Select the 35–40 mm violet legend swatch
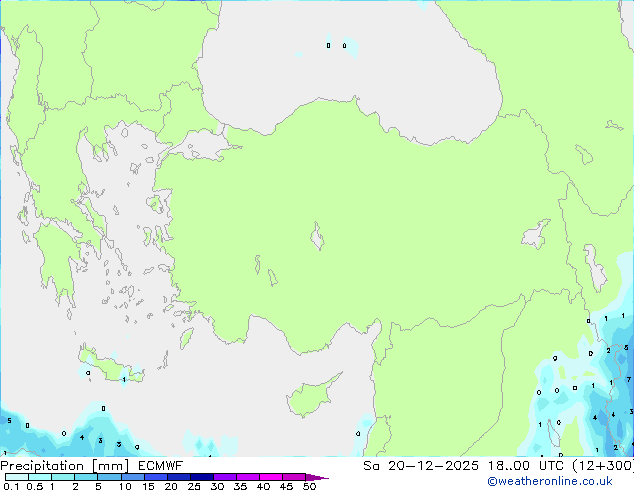 [247, 477]
